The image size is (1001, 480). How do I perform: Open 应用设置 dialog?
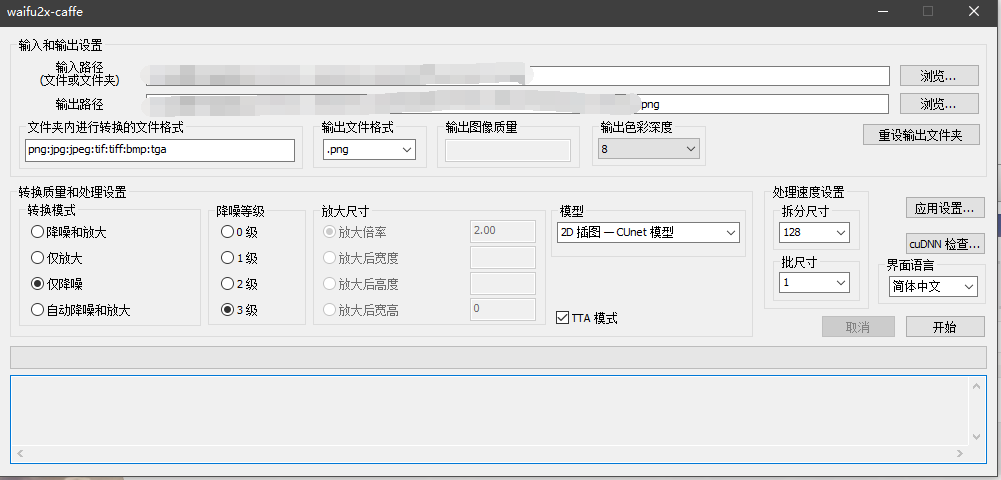pyautogui.click(x=945, y=208)
